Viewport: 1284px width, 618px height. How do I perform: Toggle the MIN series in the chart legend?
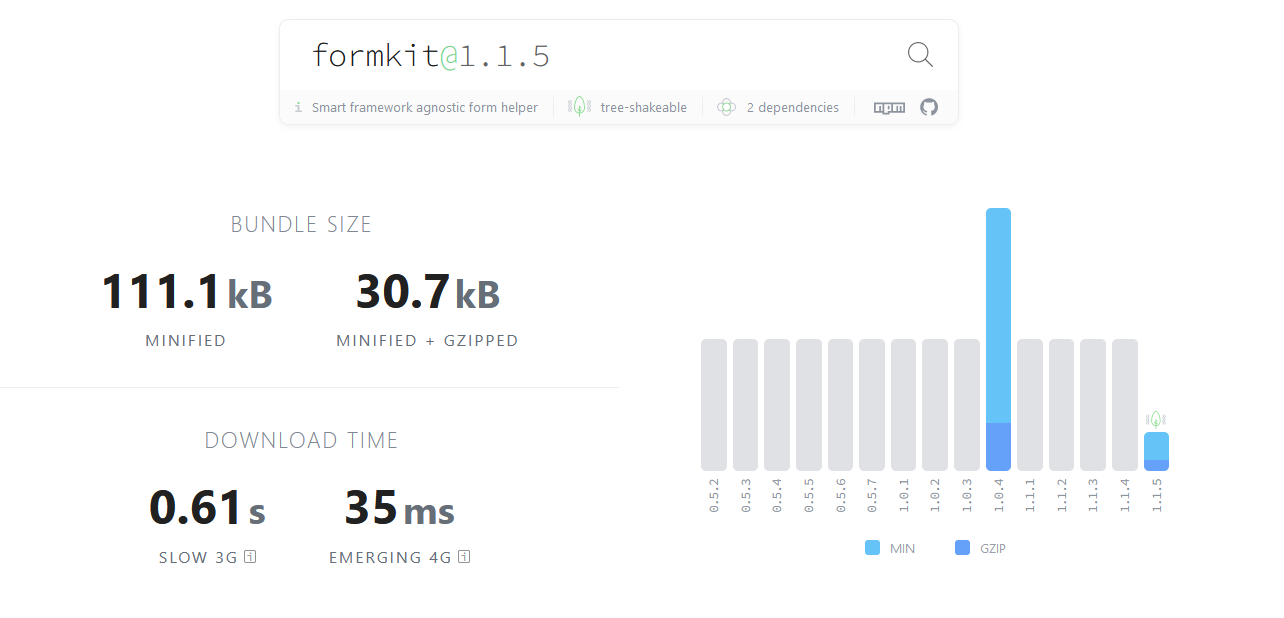pyautogui.click(x=888, y=547)
